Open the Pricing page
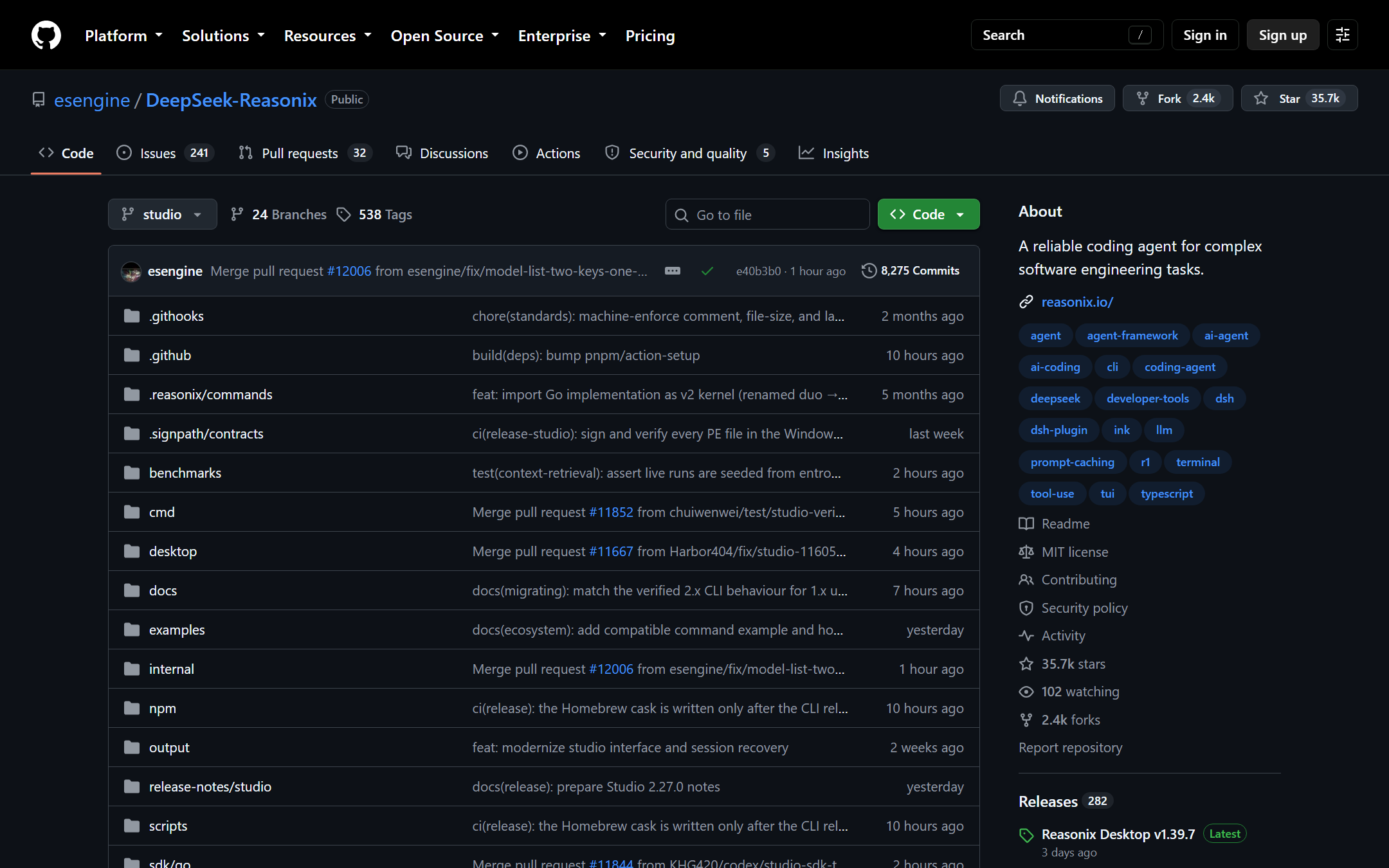The image size is (1389, 868). [650, 35]
